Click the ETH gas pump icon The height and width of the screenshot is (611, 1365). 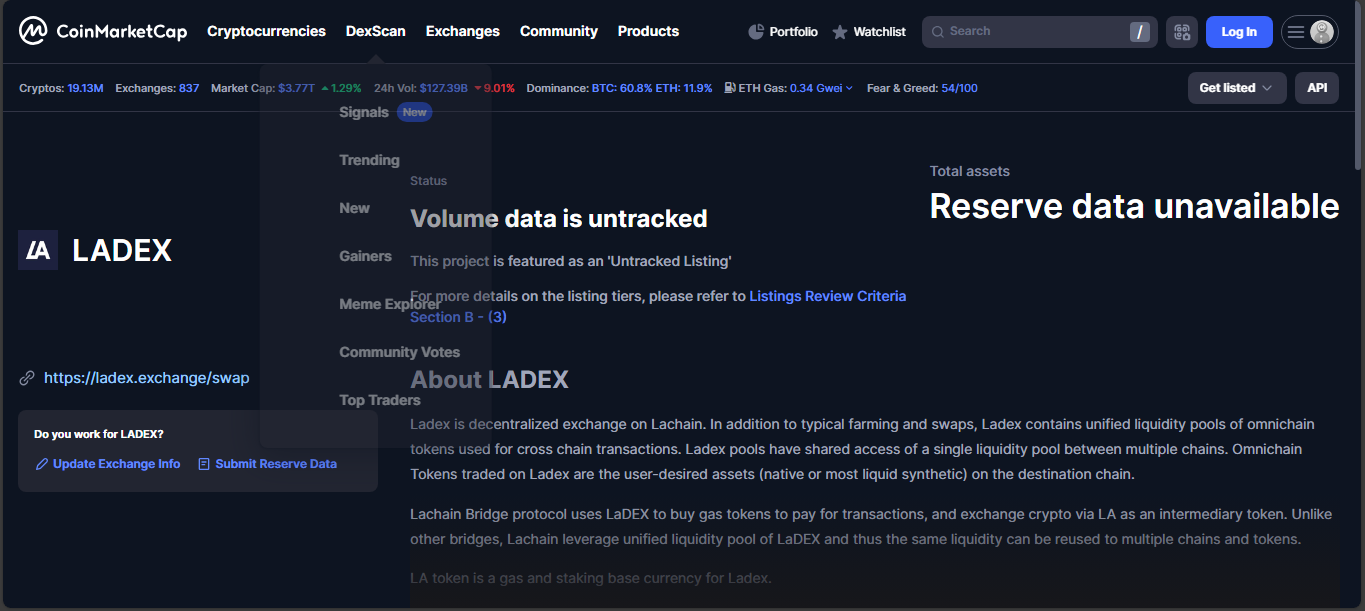coord(730,88)
